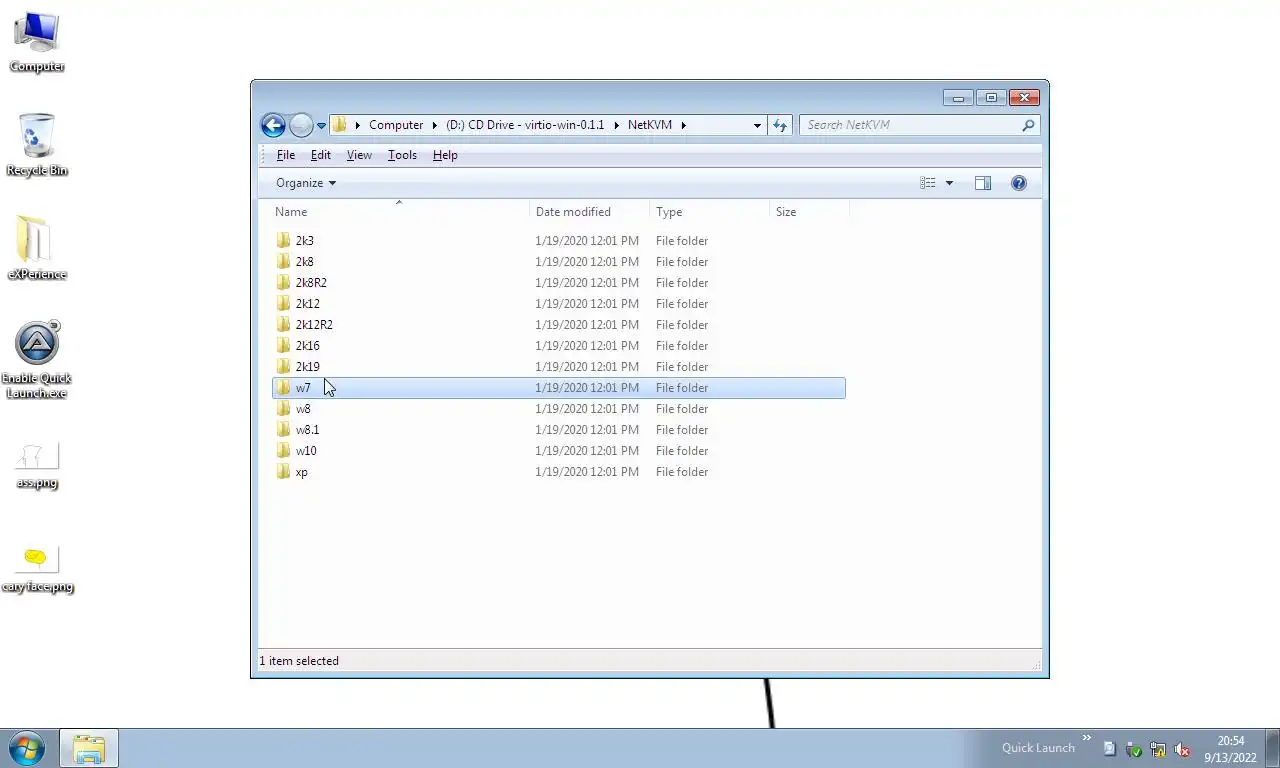Select the 2k16 folder icon
Screen dimensions: 1280x768
(x=284, y=346)
